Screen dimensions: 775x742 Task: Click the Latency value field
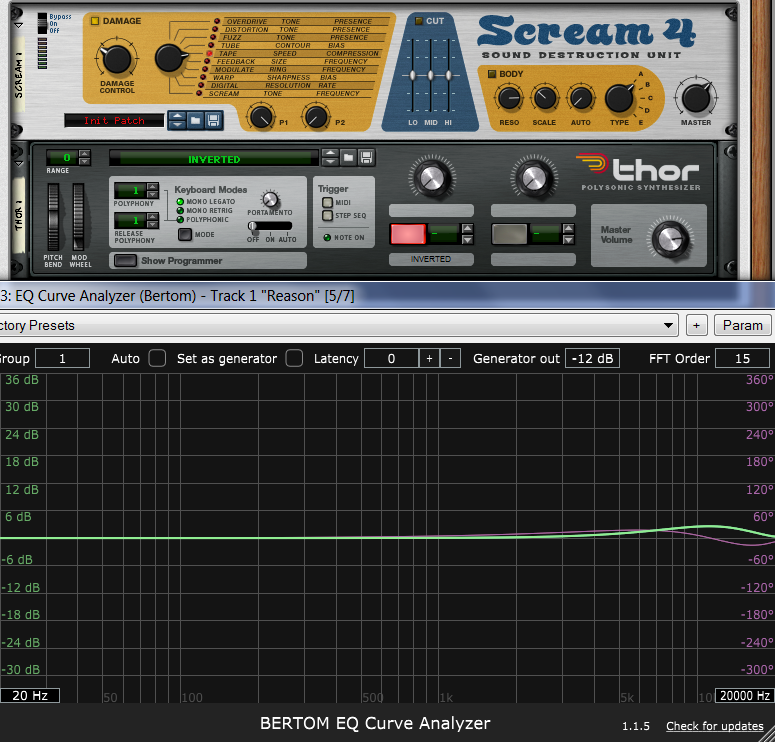click(391, 358)
